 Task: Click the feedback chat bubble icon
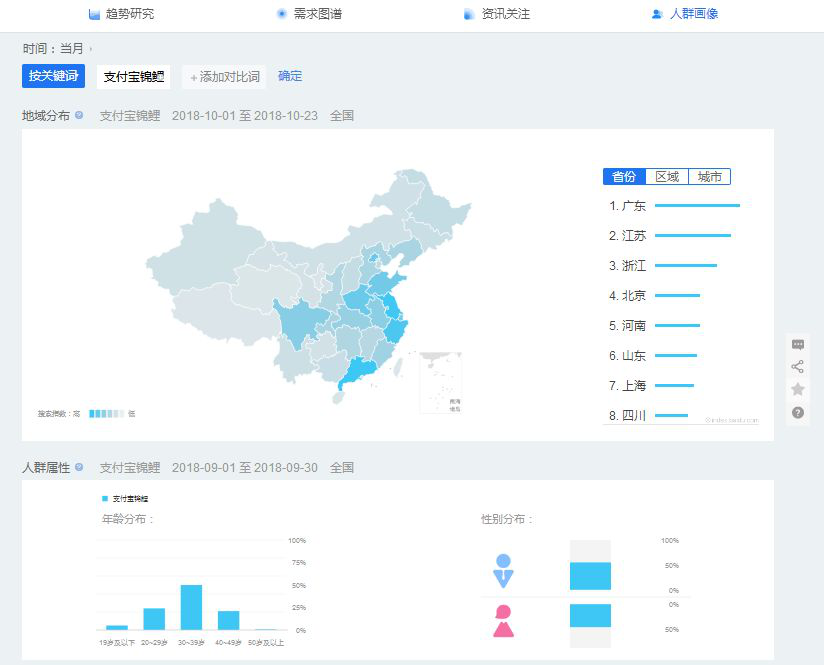tap(798, 344)
